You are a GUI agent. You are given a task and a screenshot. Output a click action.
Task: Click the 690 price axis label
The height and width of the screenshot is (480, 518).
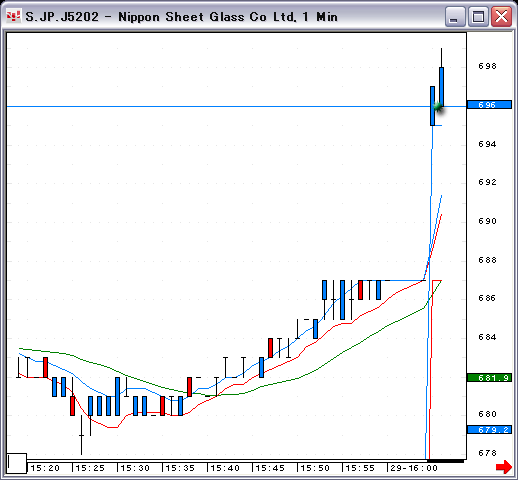coord(487,221)
